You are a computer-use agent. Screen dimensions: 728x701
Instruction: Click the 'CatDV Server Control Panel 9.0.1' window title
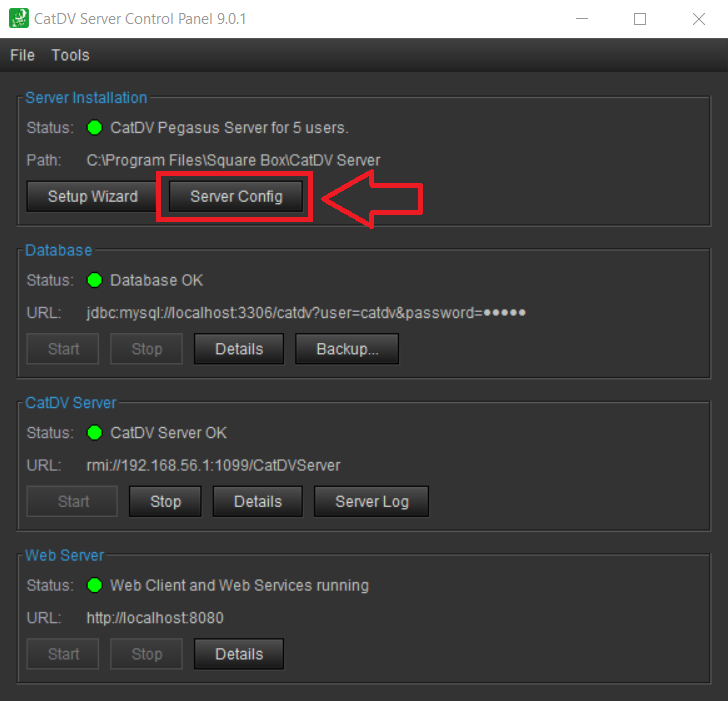click(x=140, y=19)
